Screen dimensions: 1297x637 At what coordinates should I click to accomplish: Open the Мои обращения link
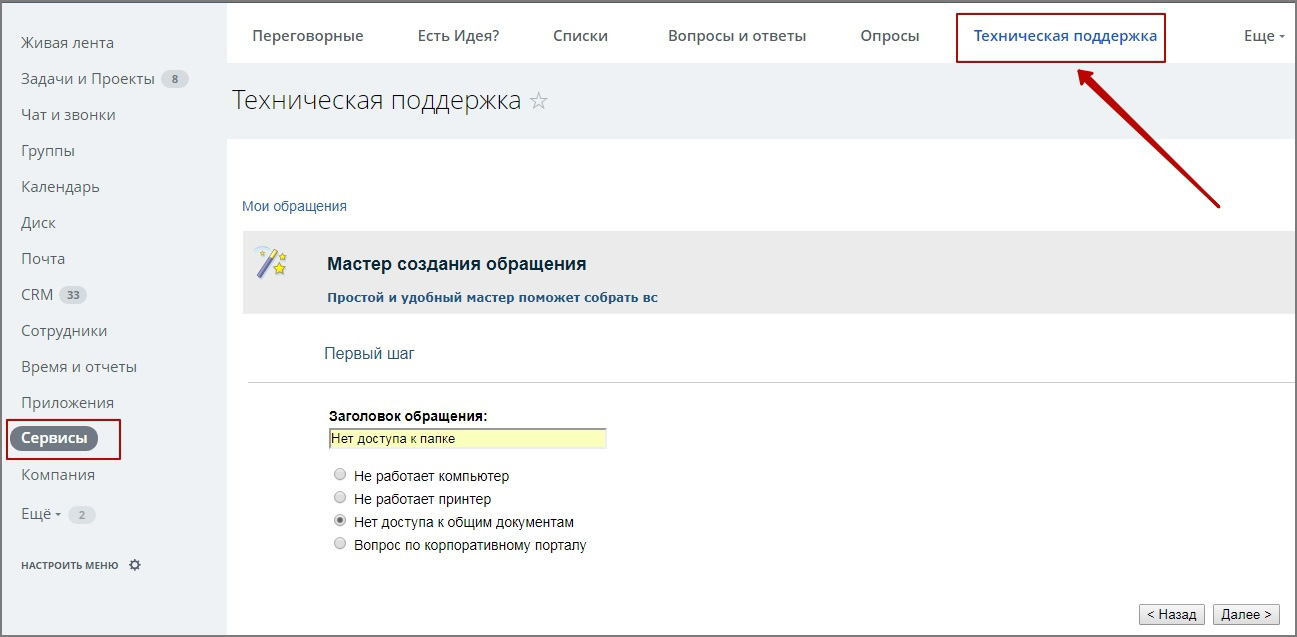(294, 206)
